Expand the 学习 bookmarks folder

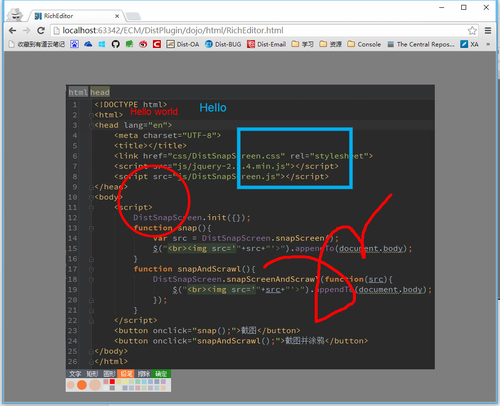[x=302, y=44]
